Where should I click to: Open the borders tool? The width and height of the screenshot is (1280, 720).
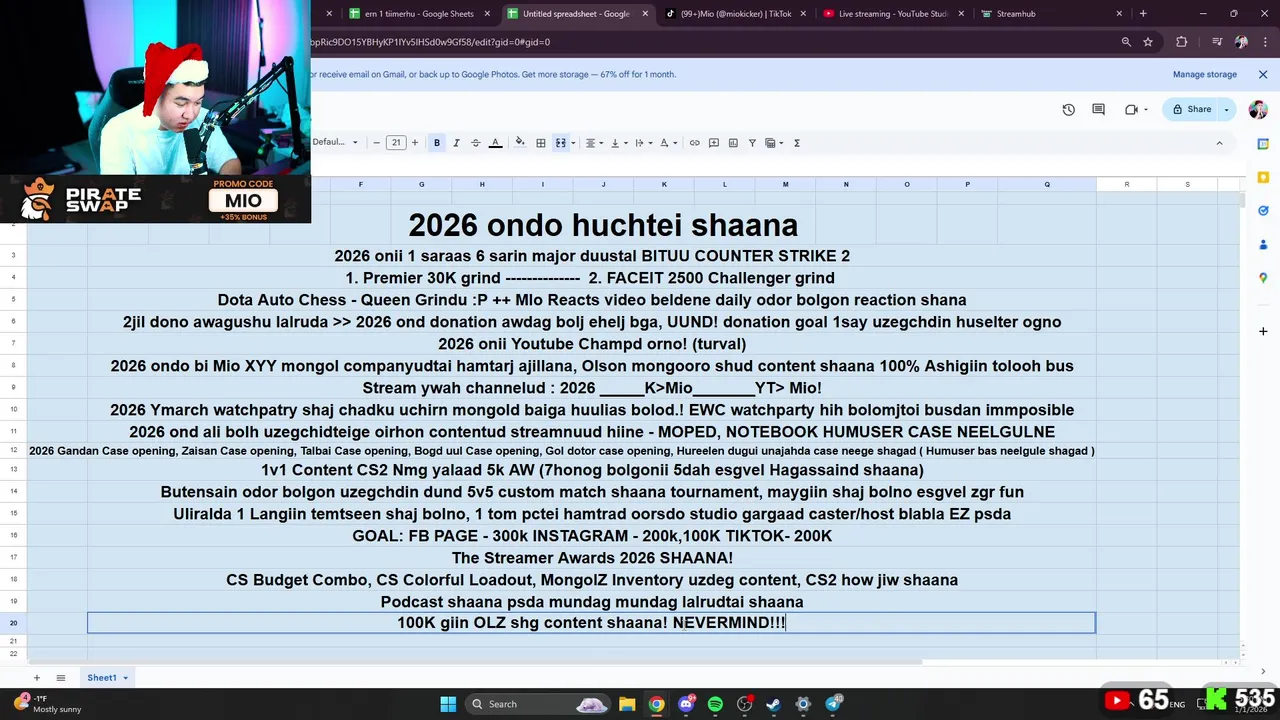coord(541,143)
